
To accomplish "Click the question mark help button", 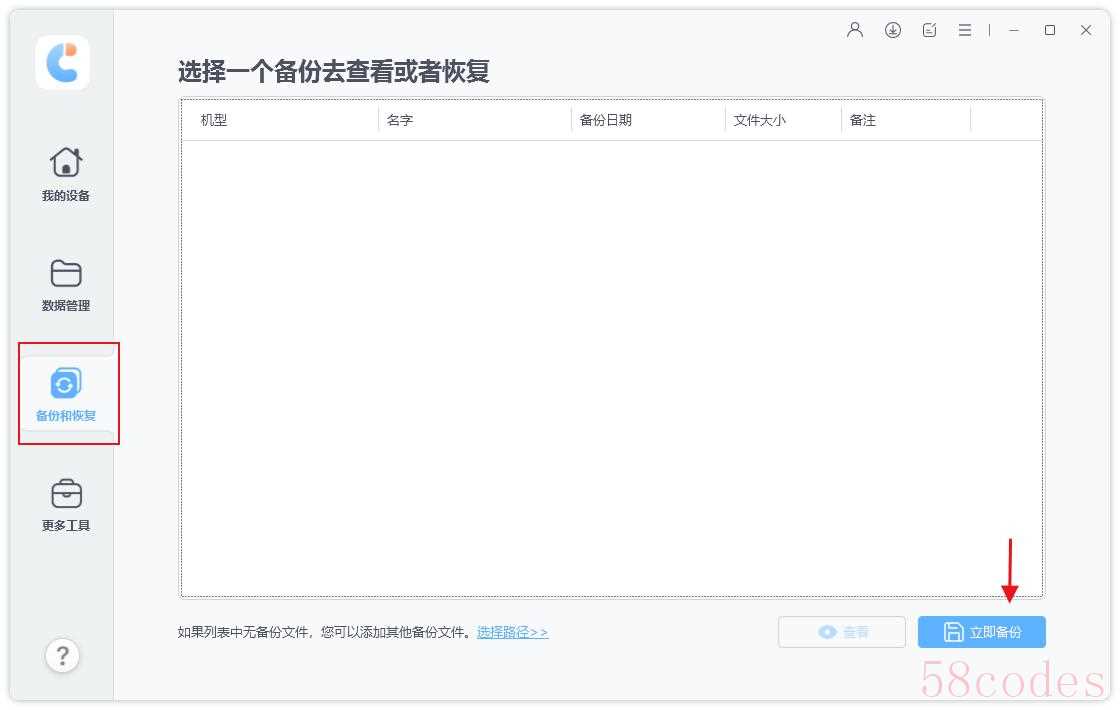I will pyautogui.click(x=62, y=656).
